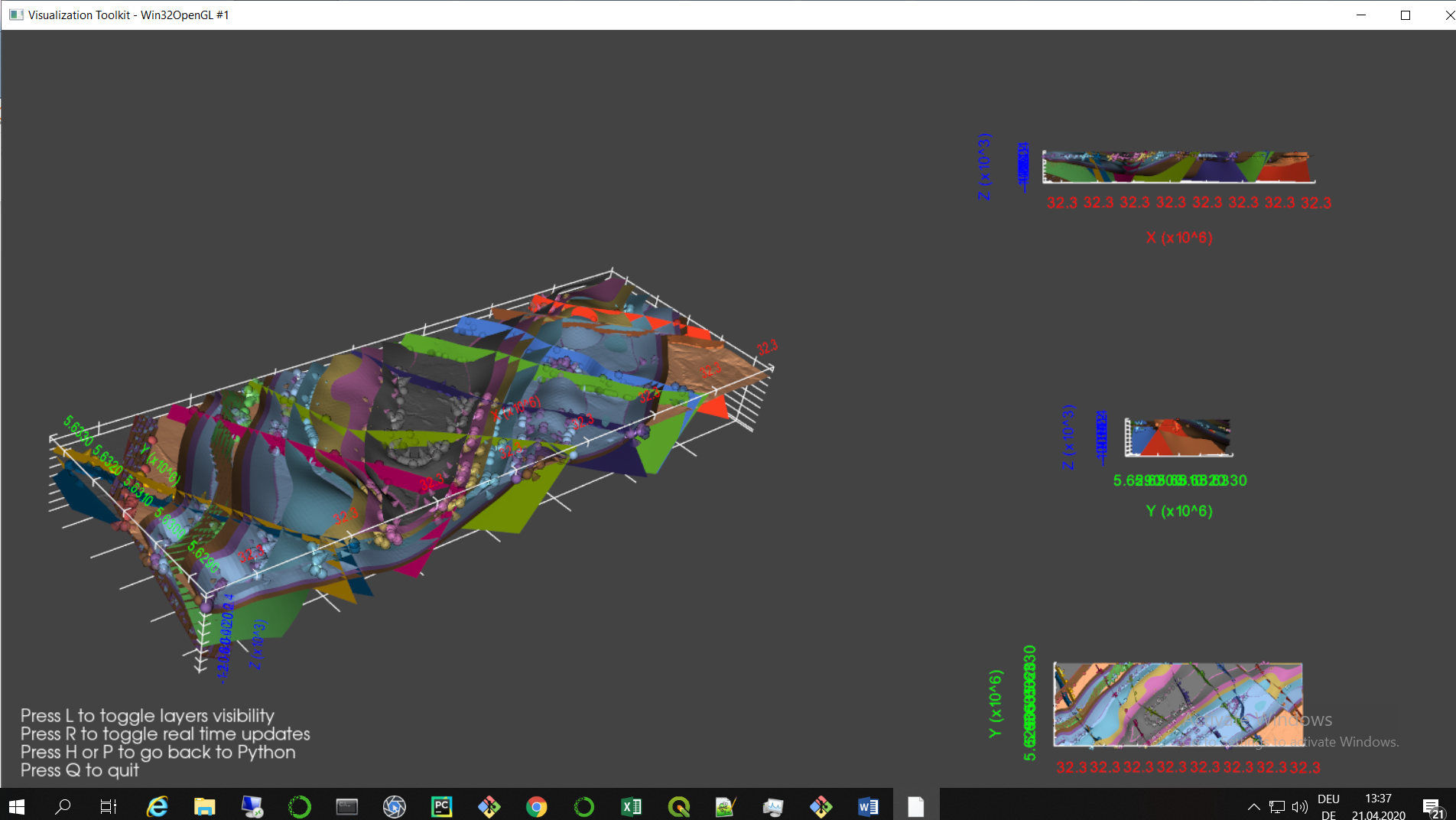Open PyCharm from the taskbar
1456x820 pixels.
pos(442,804)
